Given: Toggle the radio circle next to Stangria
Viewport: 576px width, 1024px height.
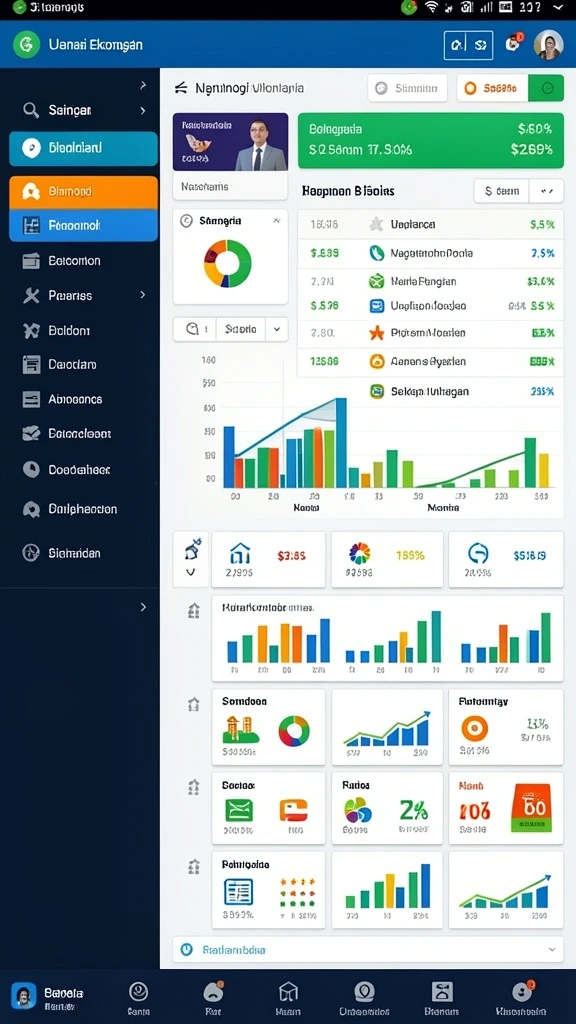Looking at the screenshot, I should pos(185,221).
